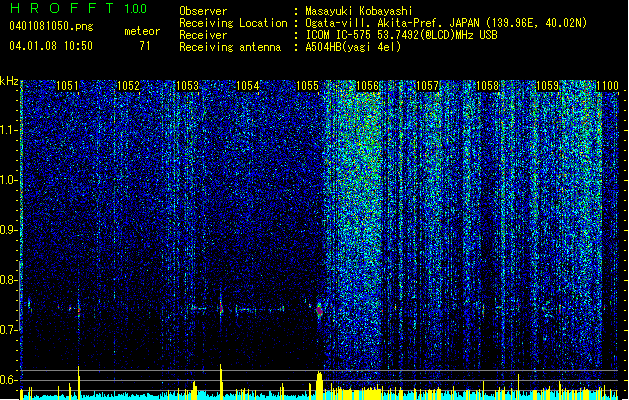Click the file name 0401081050.png
This screenshot has width=629, height=400.
51,27
